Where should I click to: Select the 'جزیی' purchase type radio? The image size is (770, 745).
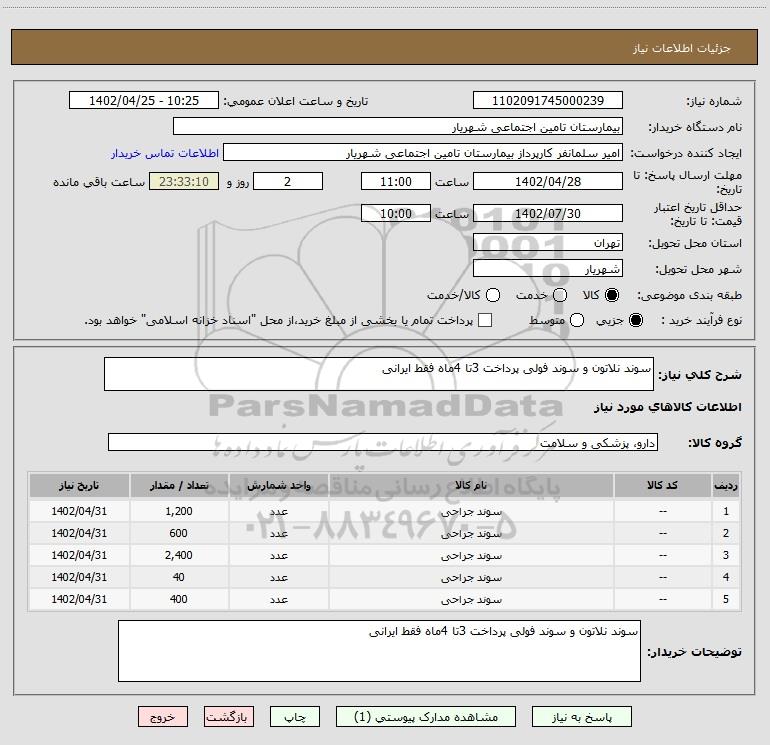tap(635, 320)
